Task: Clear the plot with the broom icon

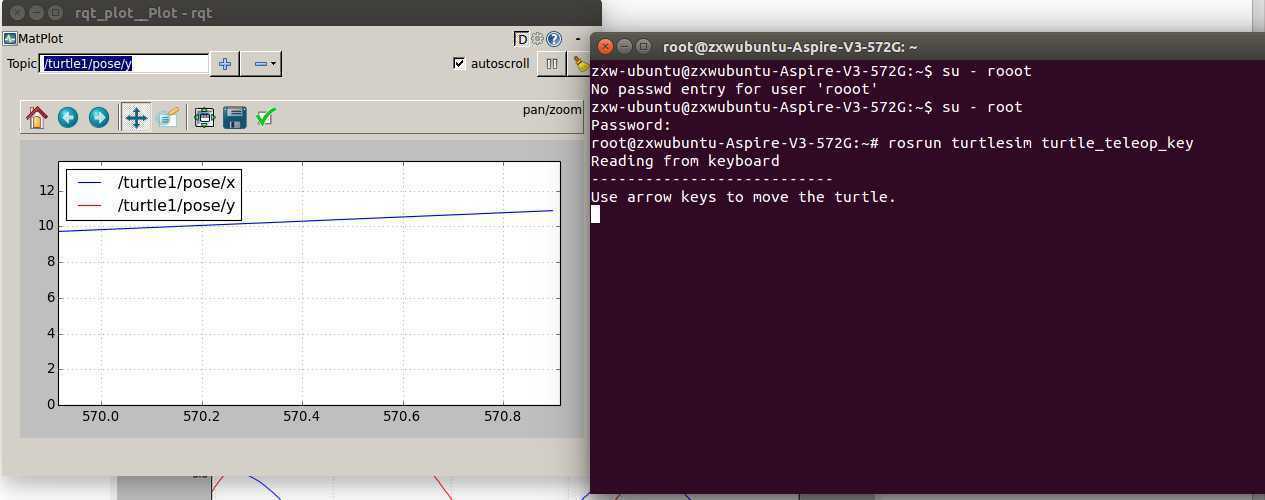Action: [x=581, y=64]
